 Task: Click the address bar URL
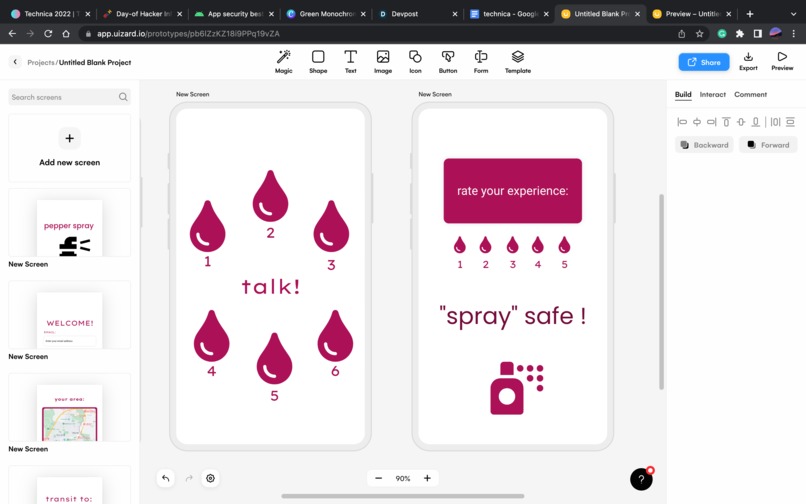coord(188,33)
